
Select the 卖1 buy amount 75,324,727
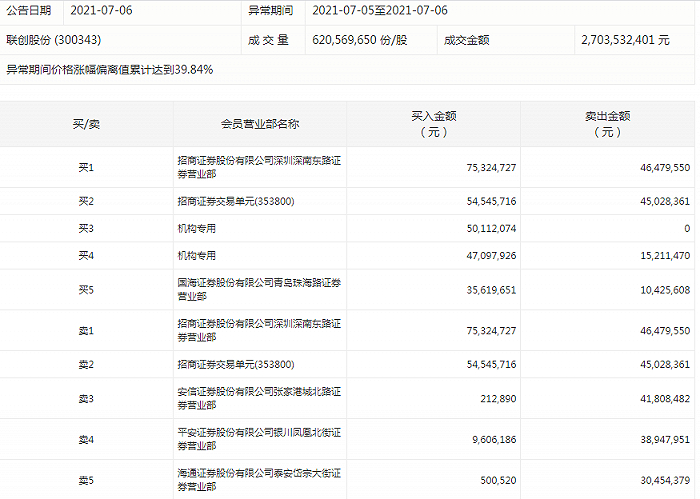coord(491,331)
